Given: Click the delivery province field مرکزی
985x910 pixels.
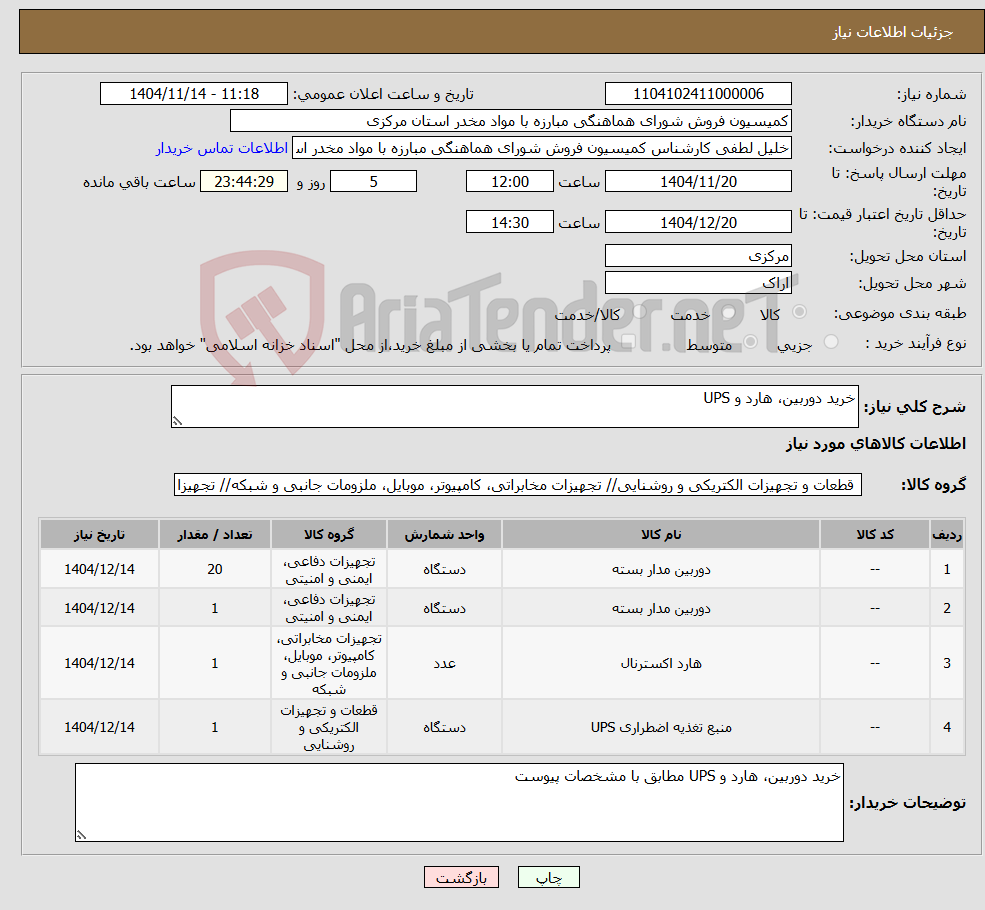Looking at the screenshot, I should coord(698,256).
